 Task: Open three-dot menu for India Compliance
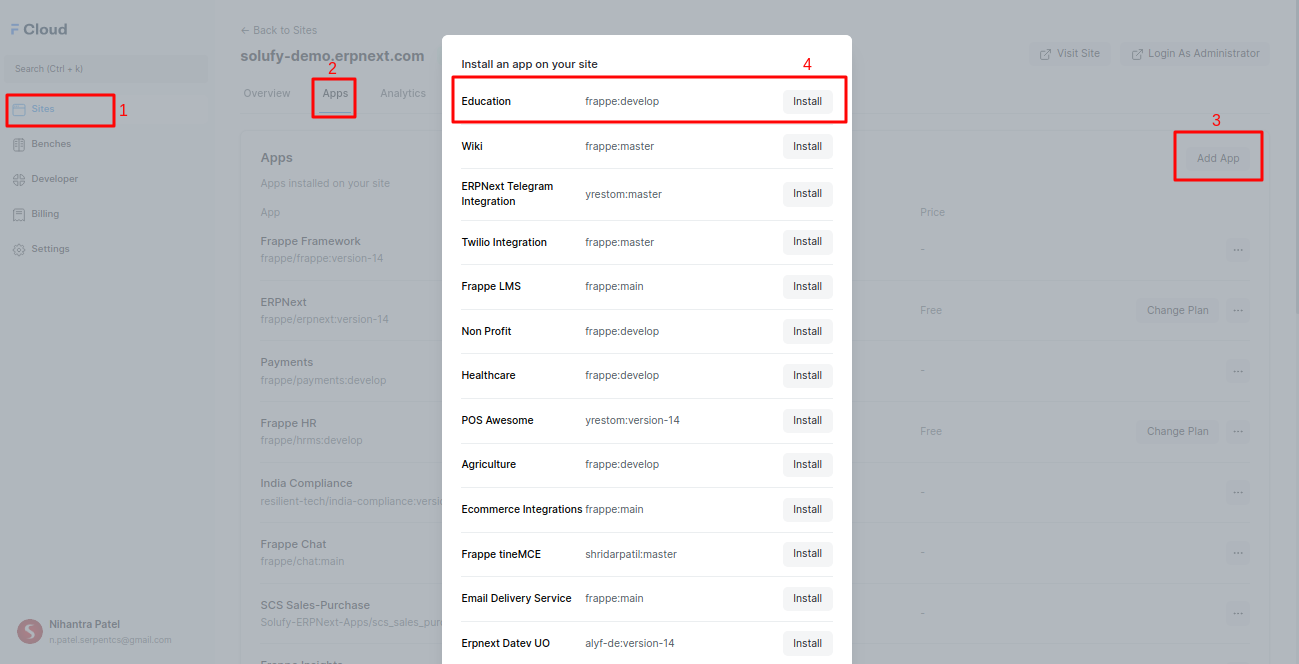1238,492
